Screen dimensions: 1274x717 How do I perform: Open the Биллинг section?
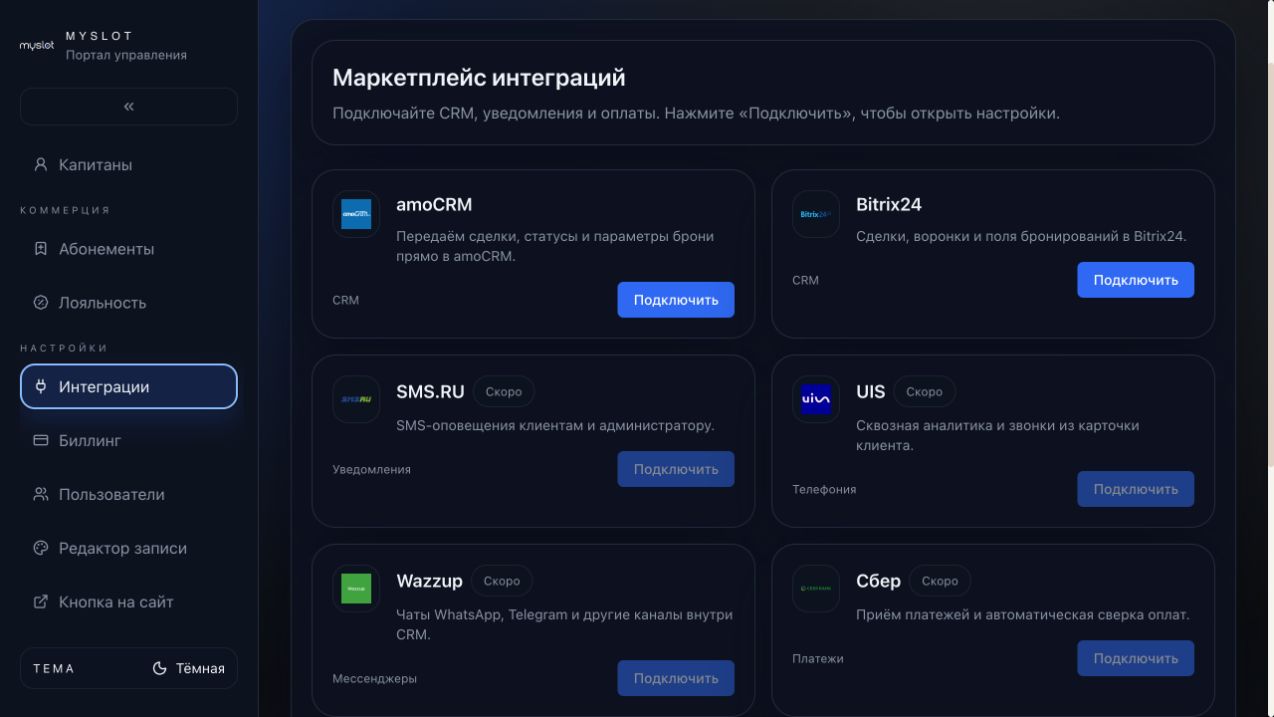pos(129,441)
